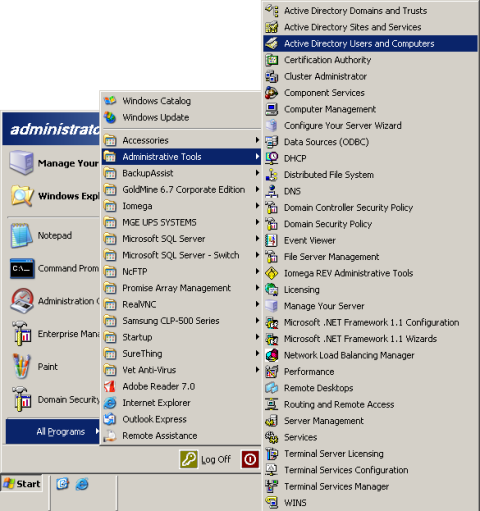Click the Show Desktop quick launch icon
This screenshot has width=480, height=511.
(62, 484)
